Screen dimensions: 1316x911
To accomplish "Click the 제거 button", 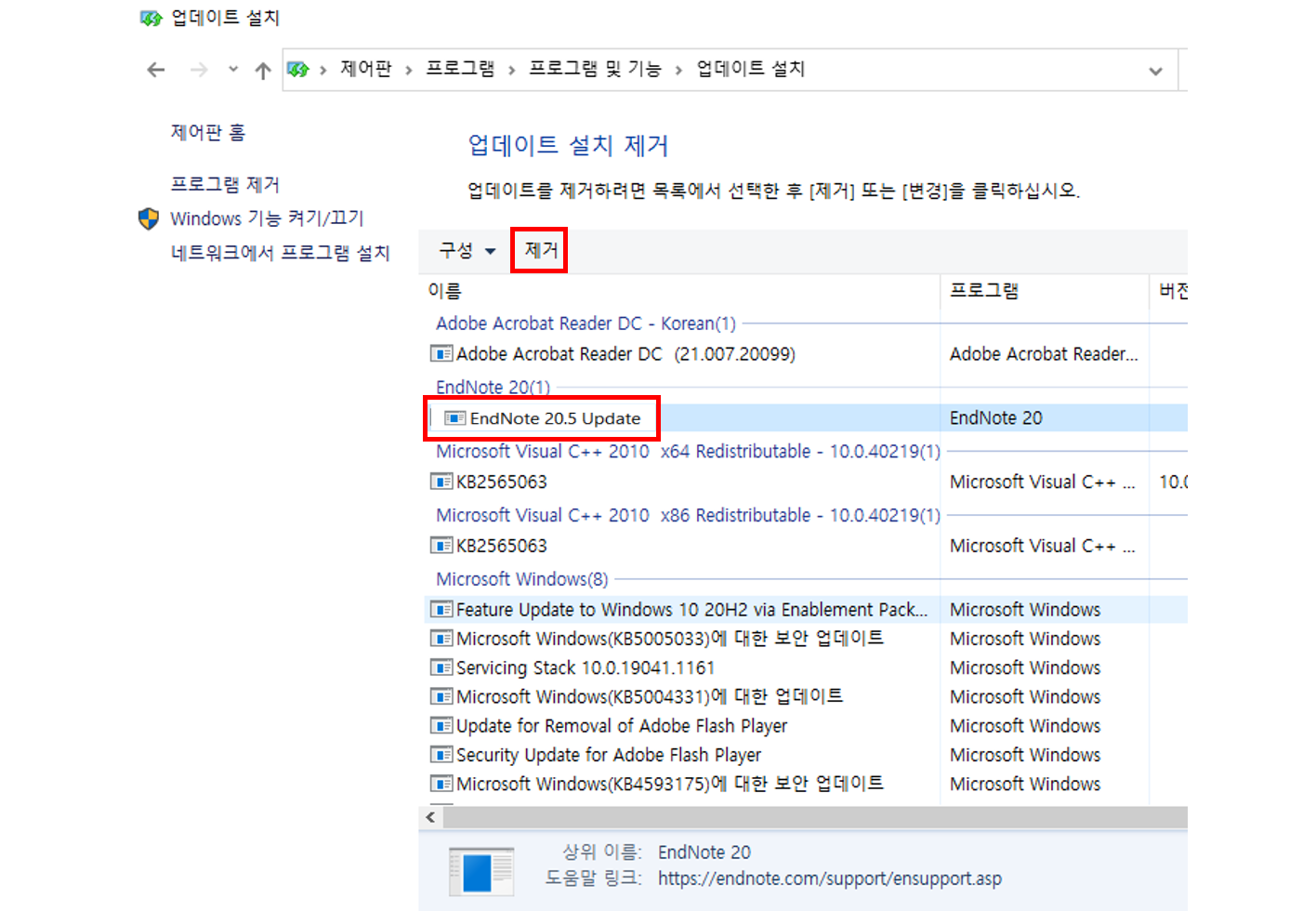I will coord(540,250).
